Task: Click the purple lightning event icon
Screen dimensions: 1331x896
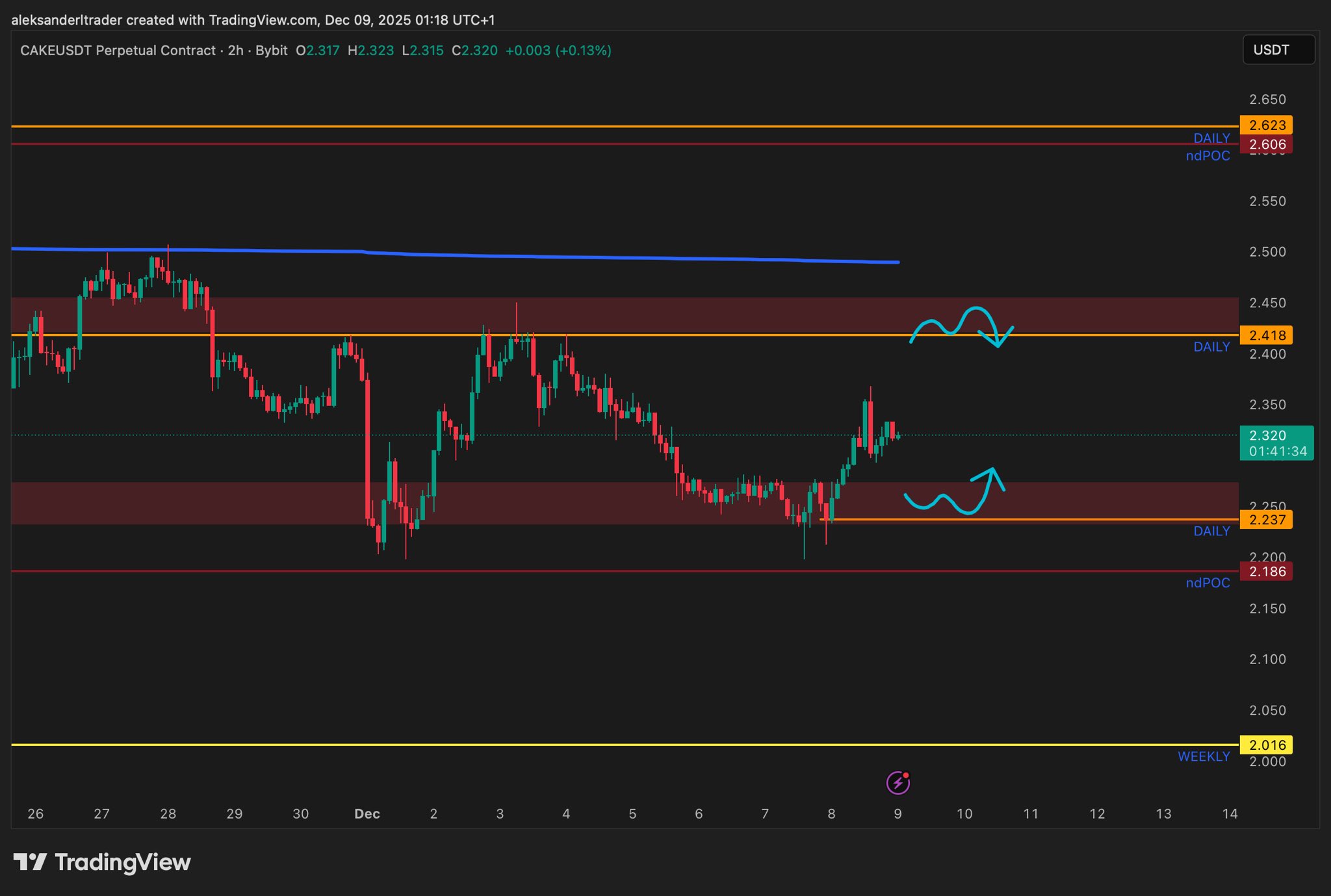Action: (898, 782)
